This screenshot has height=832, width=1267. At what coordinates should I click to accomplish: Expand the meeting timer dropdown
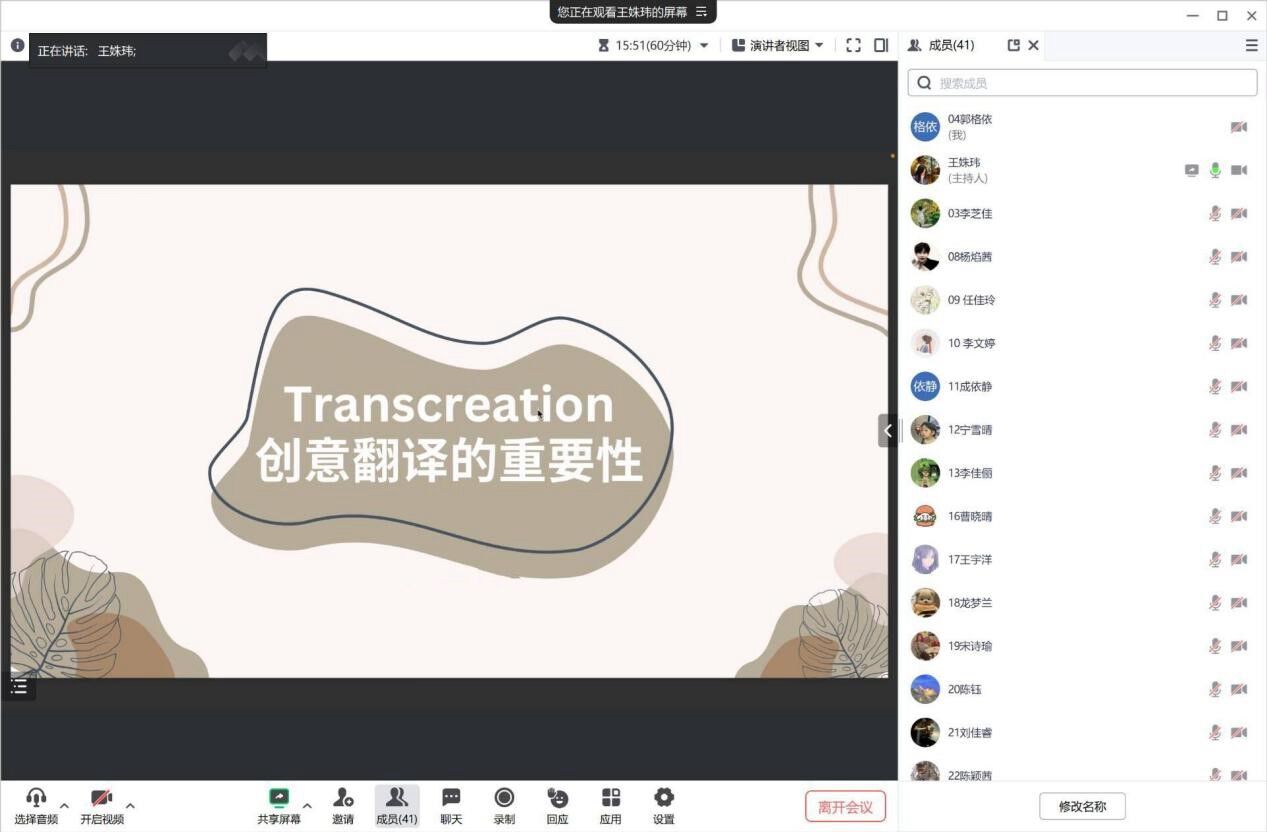tap(704, 45)
